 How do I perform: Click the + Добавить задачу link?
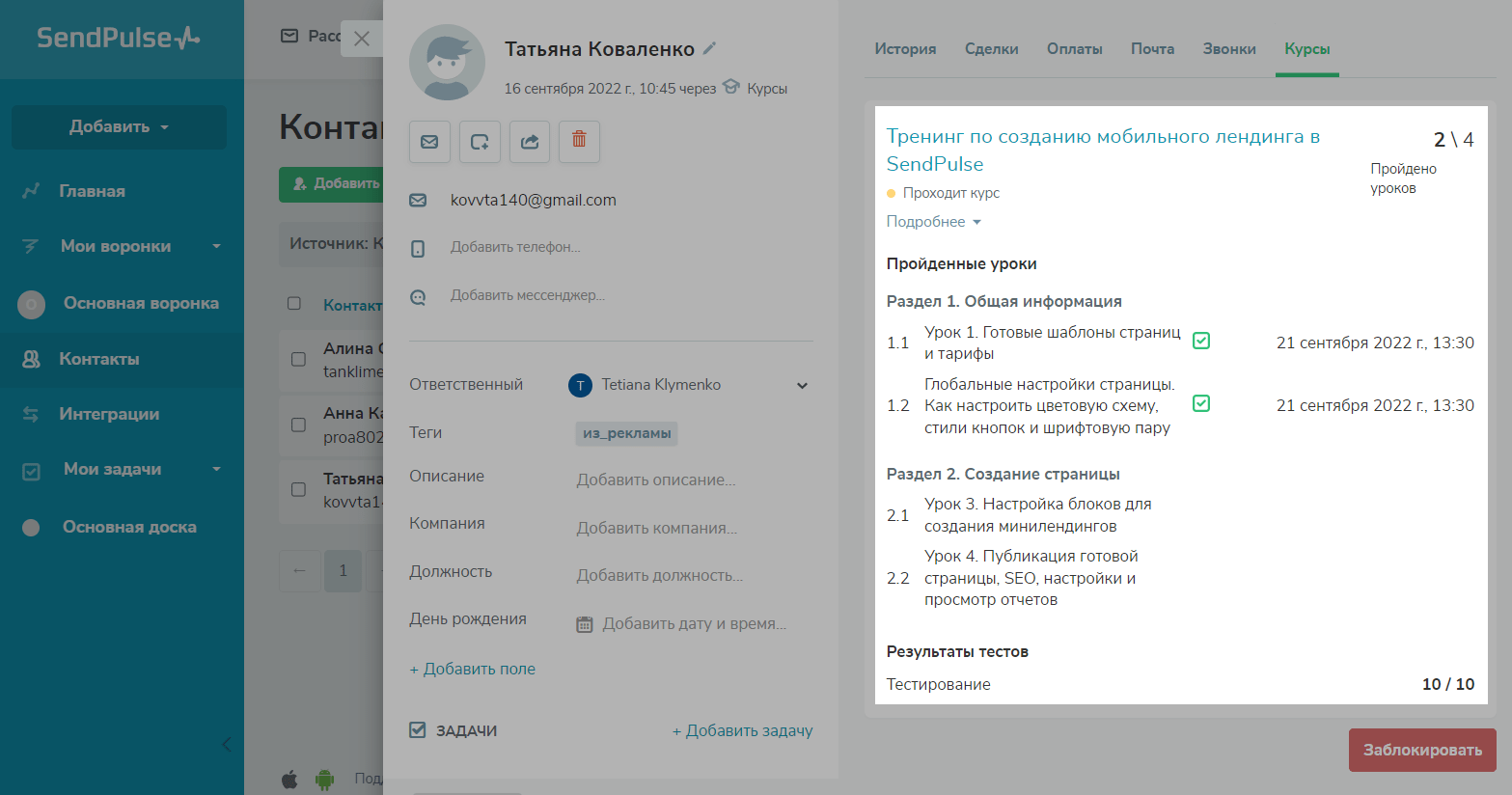point(742,731)
